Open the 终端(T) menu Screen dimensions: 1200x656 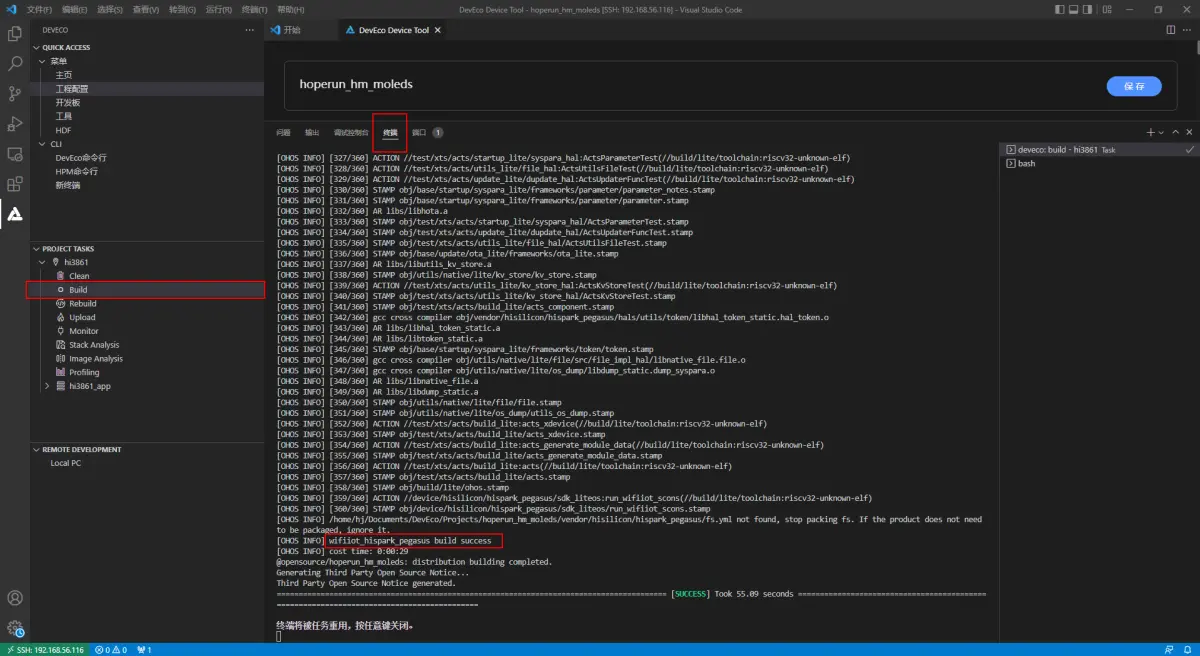click(254, 9)
